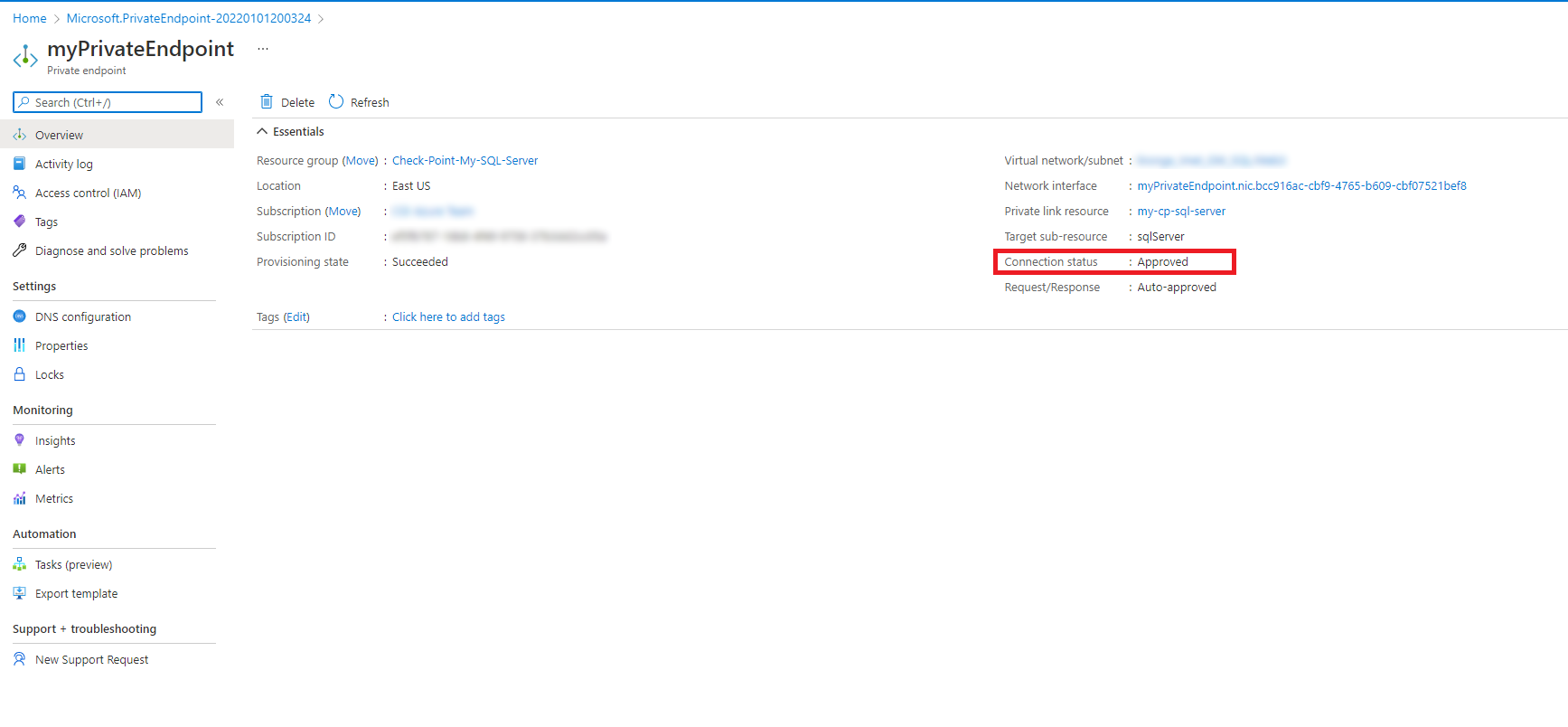Open Microsoft.PrivateEndpoint deployment breadcrumb

[x=189, y=18]
